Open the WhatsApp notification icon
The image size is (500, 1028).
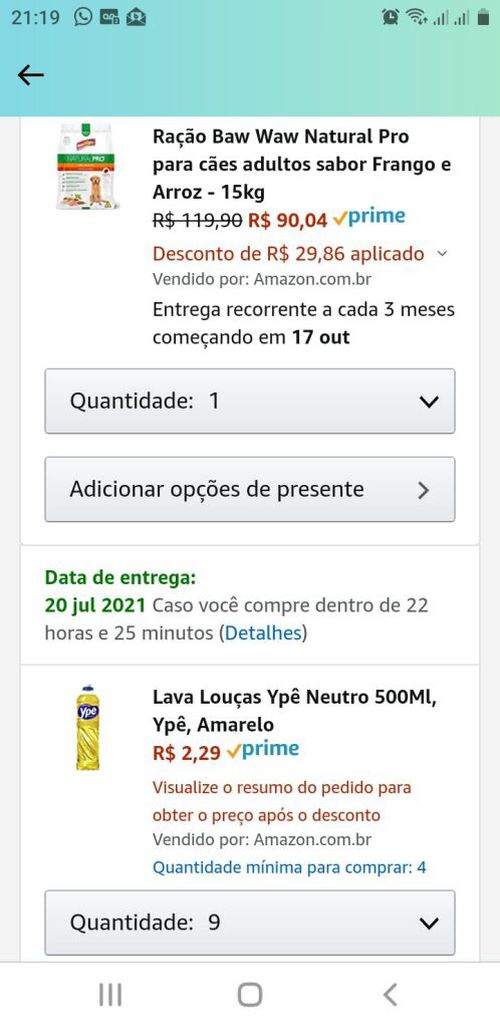83,17
